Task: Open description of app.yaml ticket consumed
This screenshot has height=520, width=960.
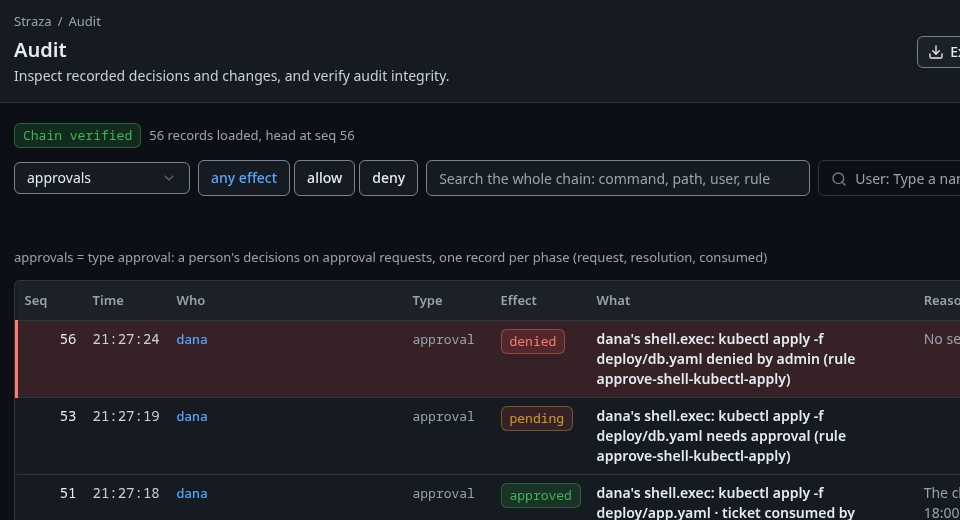Action: point(726,503)
